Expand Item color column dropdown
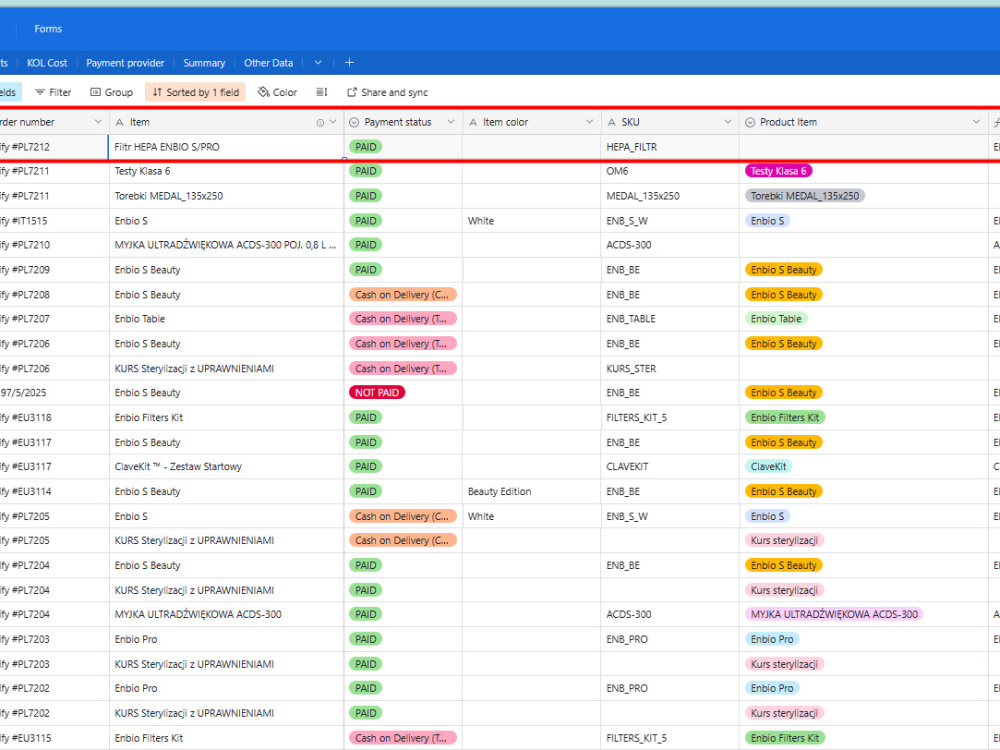Screen dimensions: 1000x750 589,122
